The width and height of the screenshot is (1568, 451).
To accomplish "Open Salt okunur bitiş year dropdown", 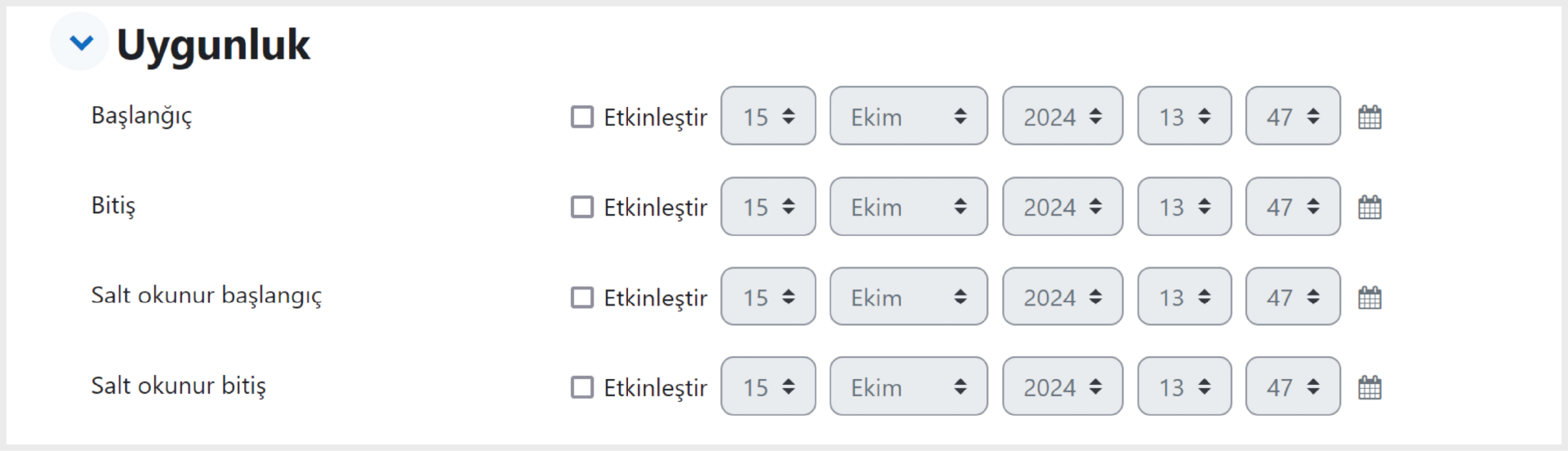I will pos(1062,386).
